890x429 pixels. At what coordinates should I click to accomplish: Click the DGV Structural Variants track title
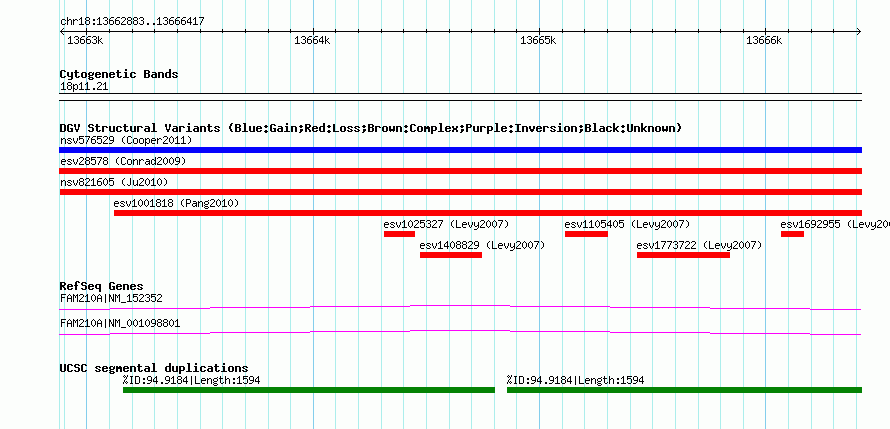tap(371, 128)
